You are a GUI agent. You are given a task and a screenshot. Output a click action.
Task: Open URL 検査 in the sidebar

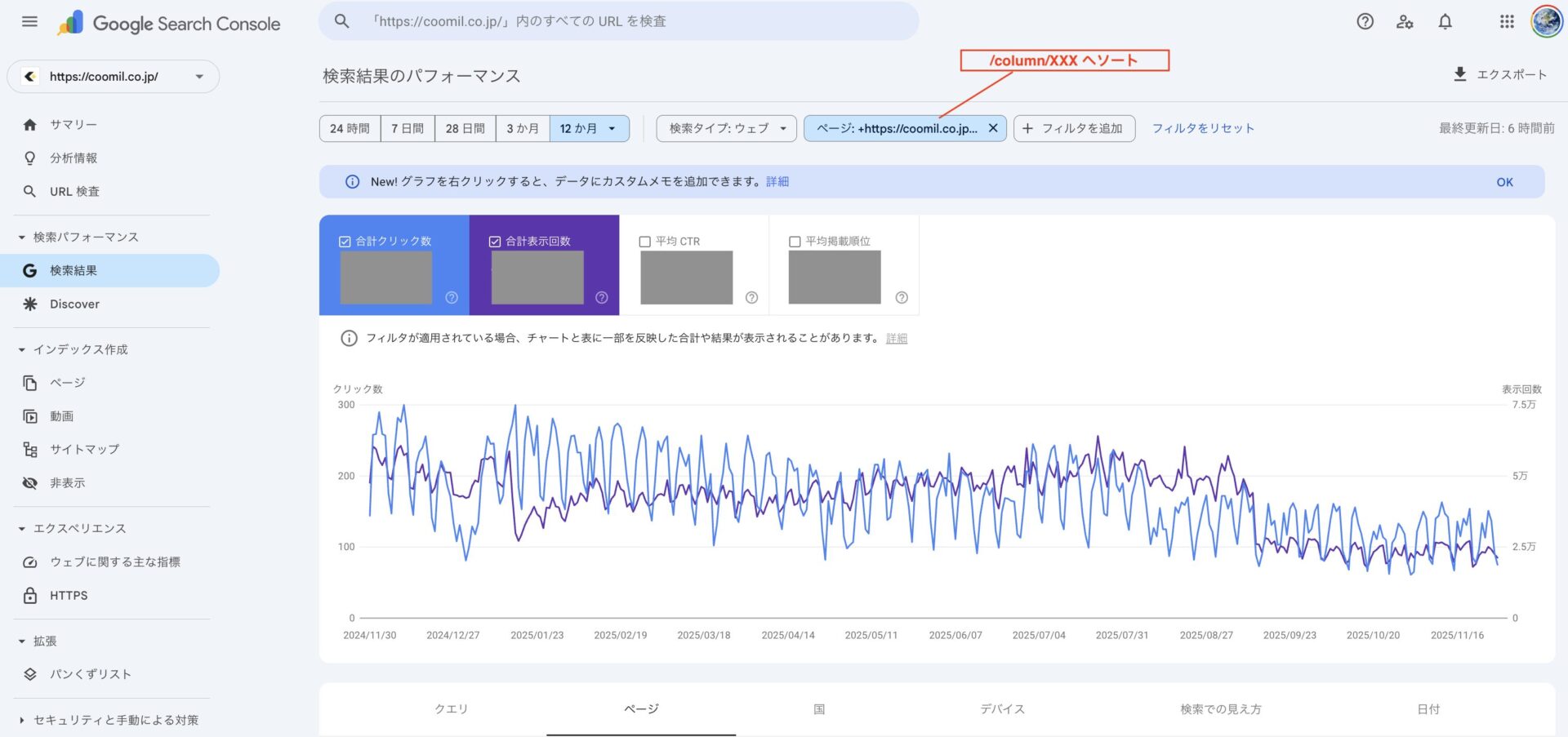point(74,191)
